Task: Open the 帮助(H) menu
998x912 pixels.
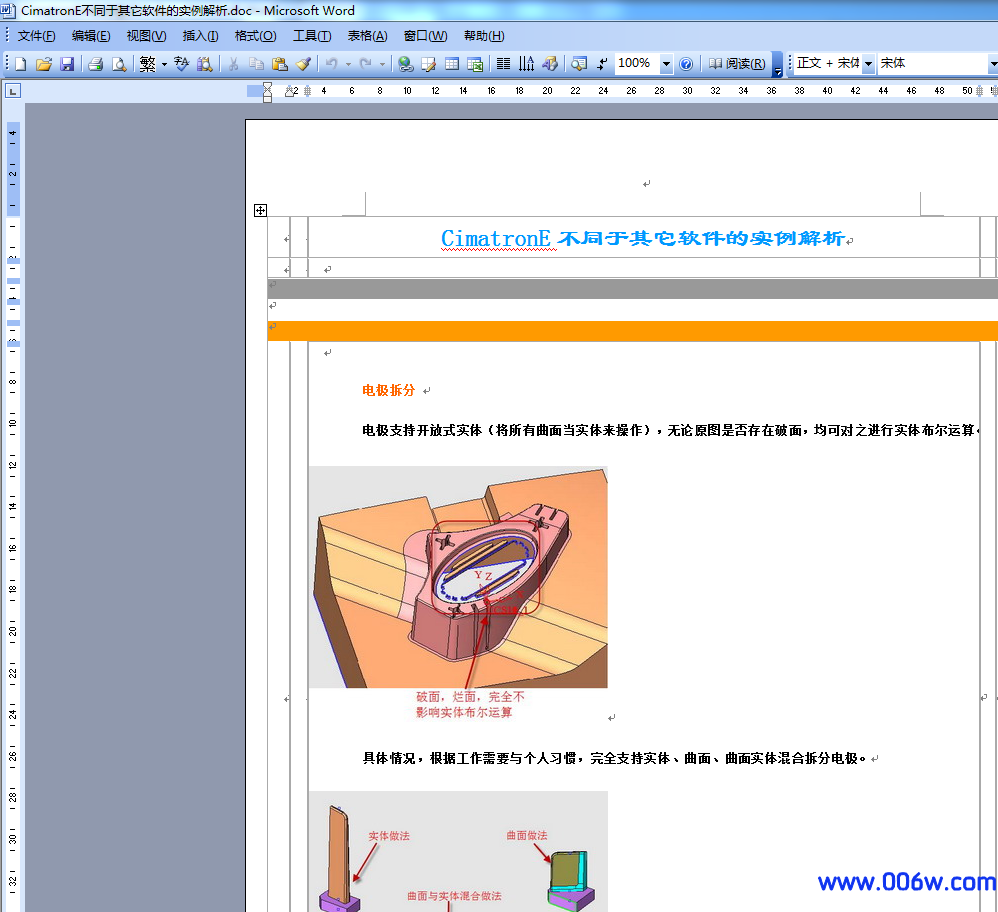Action: pyautogui.click(x=484, y=36)
